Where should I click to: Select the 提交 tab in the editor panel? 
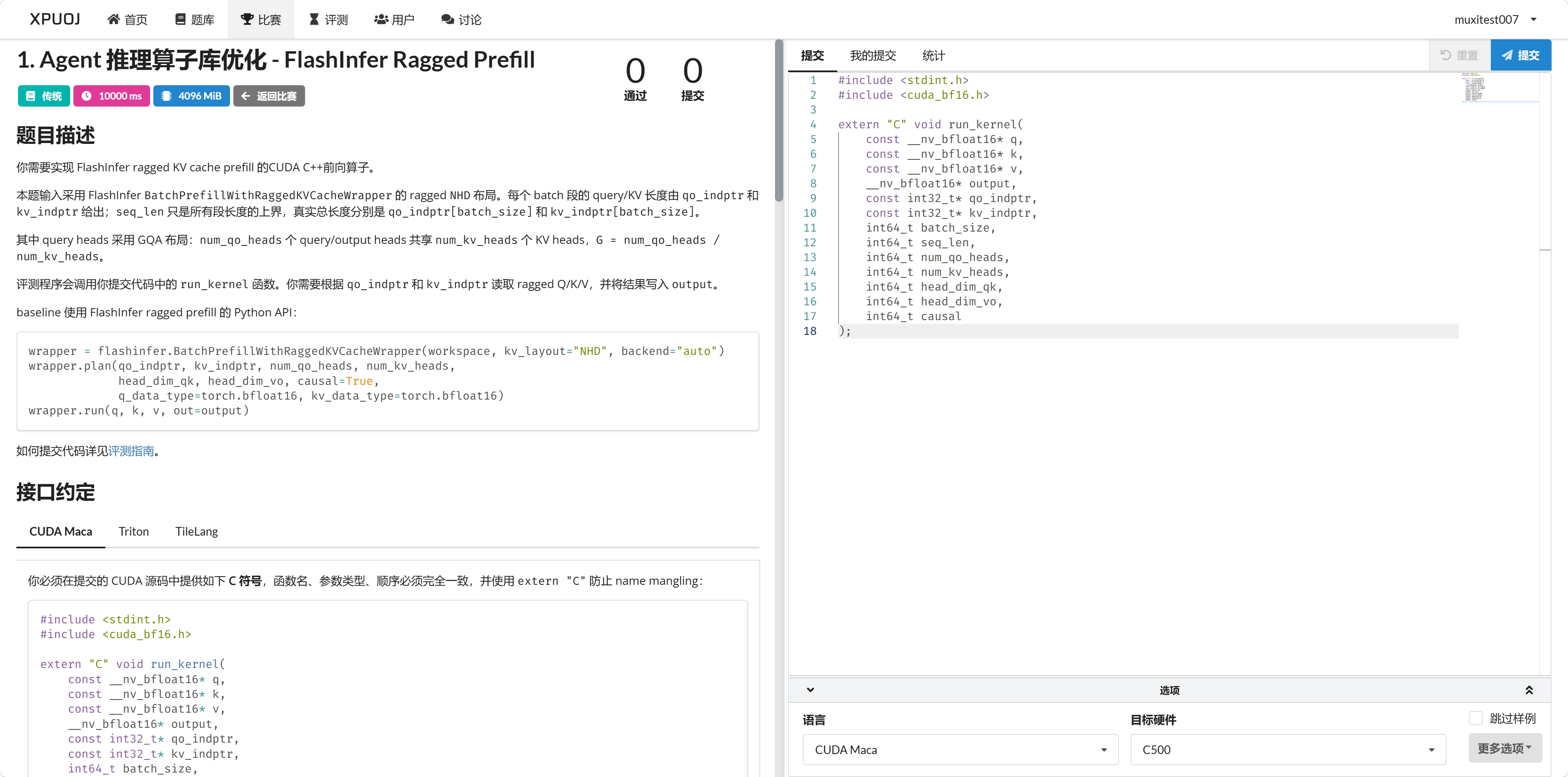(x=812, y=55)
